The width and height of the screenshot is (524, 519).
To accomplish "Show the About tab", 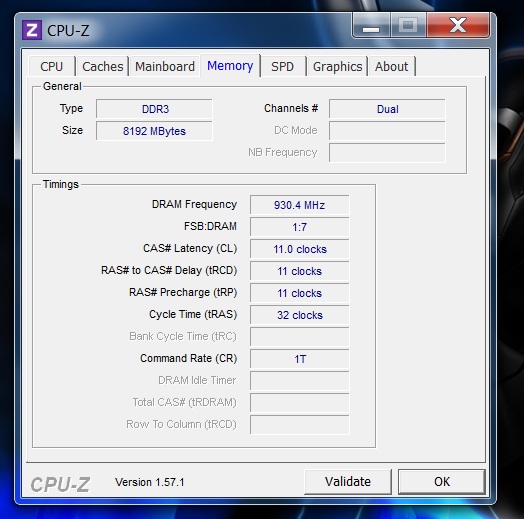I will coord(391,66).
